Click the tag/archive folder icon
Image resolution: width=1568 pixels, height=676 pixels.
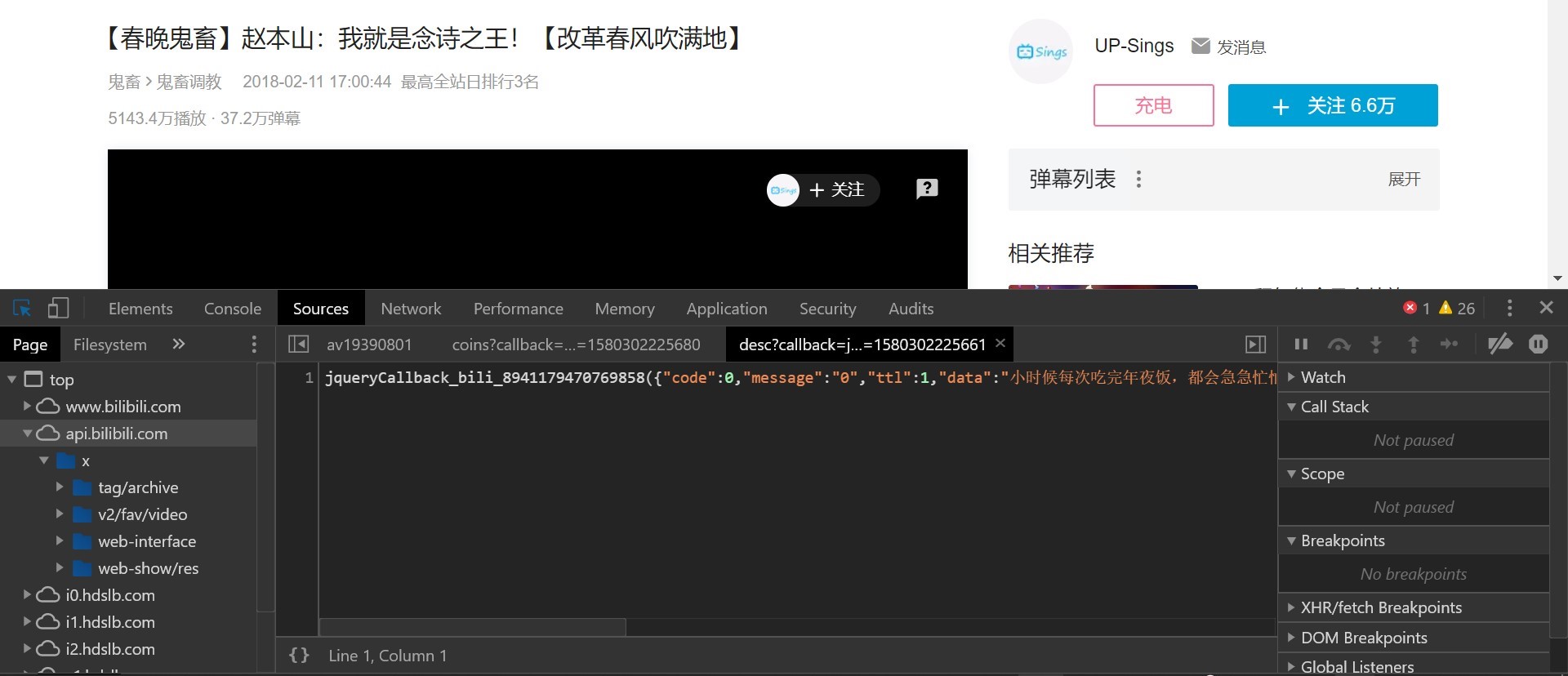[x=82, y=487]
